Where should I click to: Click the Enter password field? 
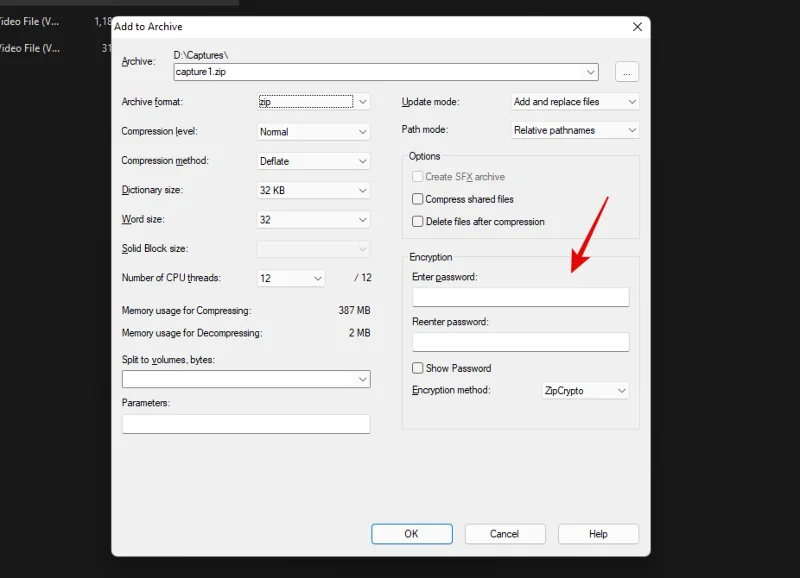520,297
